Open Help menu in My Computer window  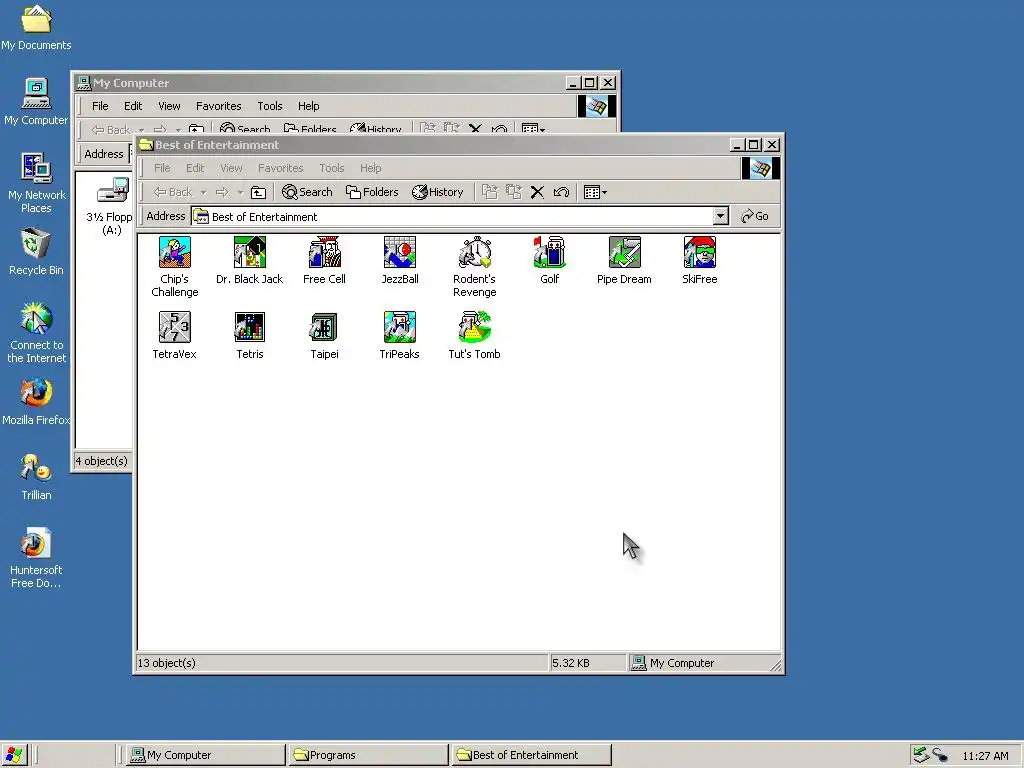308,106
